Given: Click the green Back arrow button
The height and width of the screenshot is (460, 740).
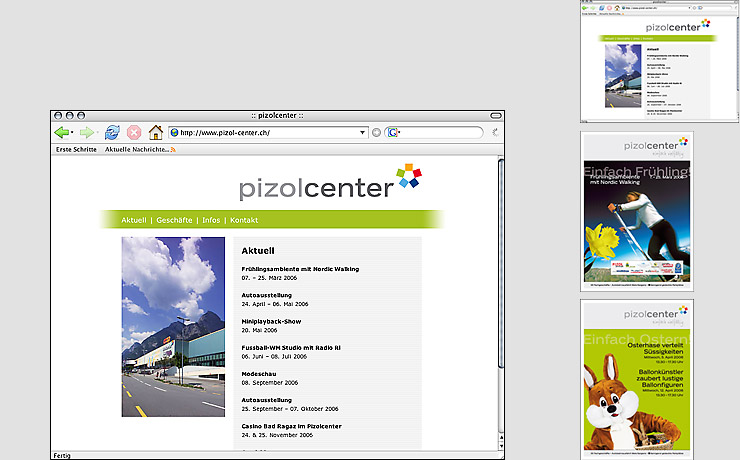Looking at the screenshot, I should [61, 133].
